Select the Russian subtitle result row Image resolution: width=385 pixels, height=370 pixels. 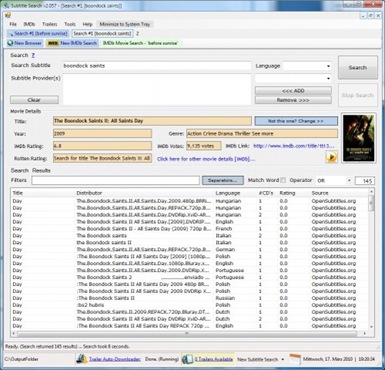coord(190,298)
